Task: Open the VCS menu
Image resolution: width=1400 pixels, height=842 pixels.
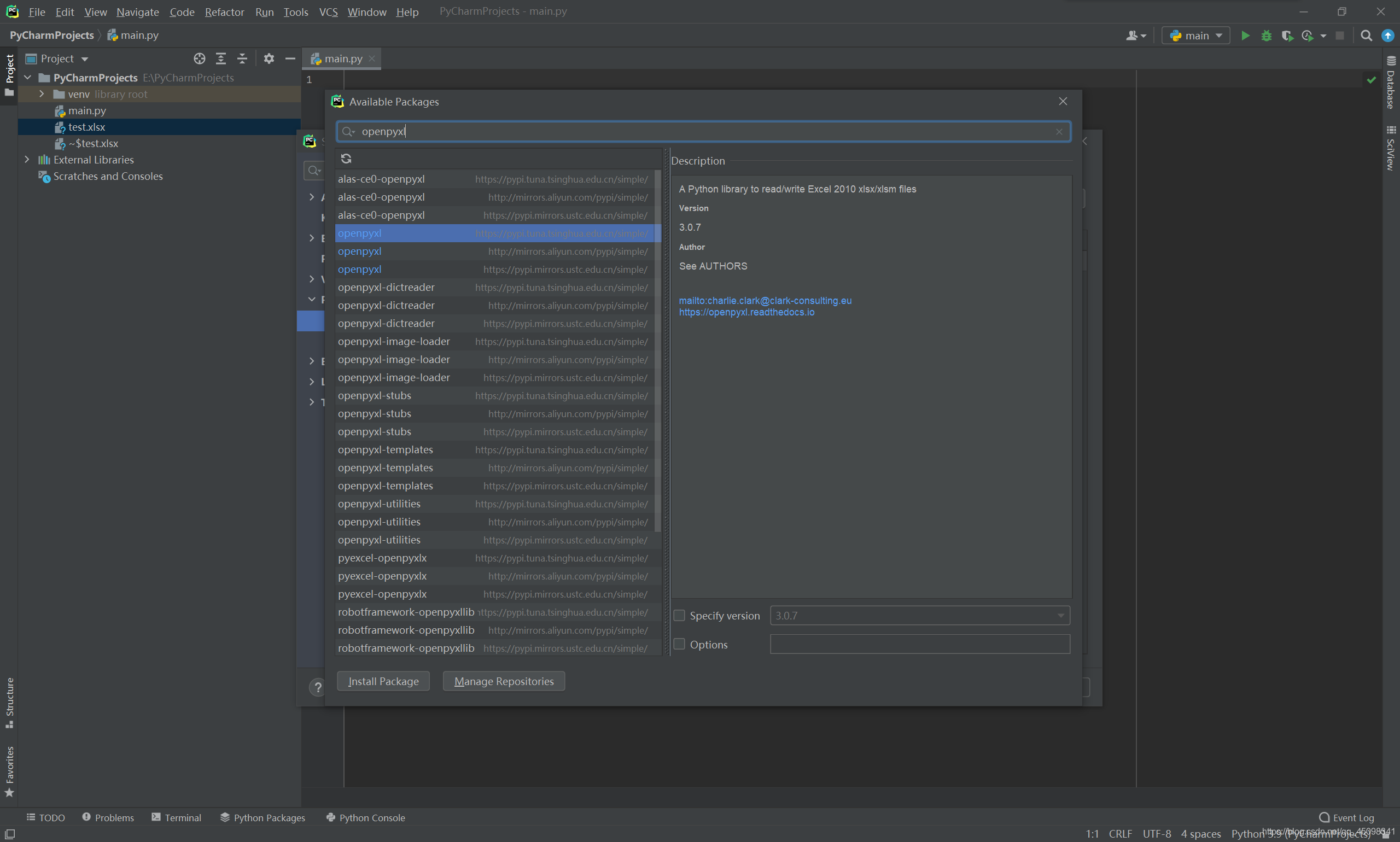Action: point(328,12)
